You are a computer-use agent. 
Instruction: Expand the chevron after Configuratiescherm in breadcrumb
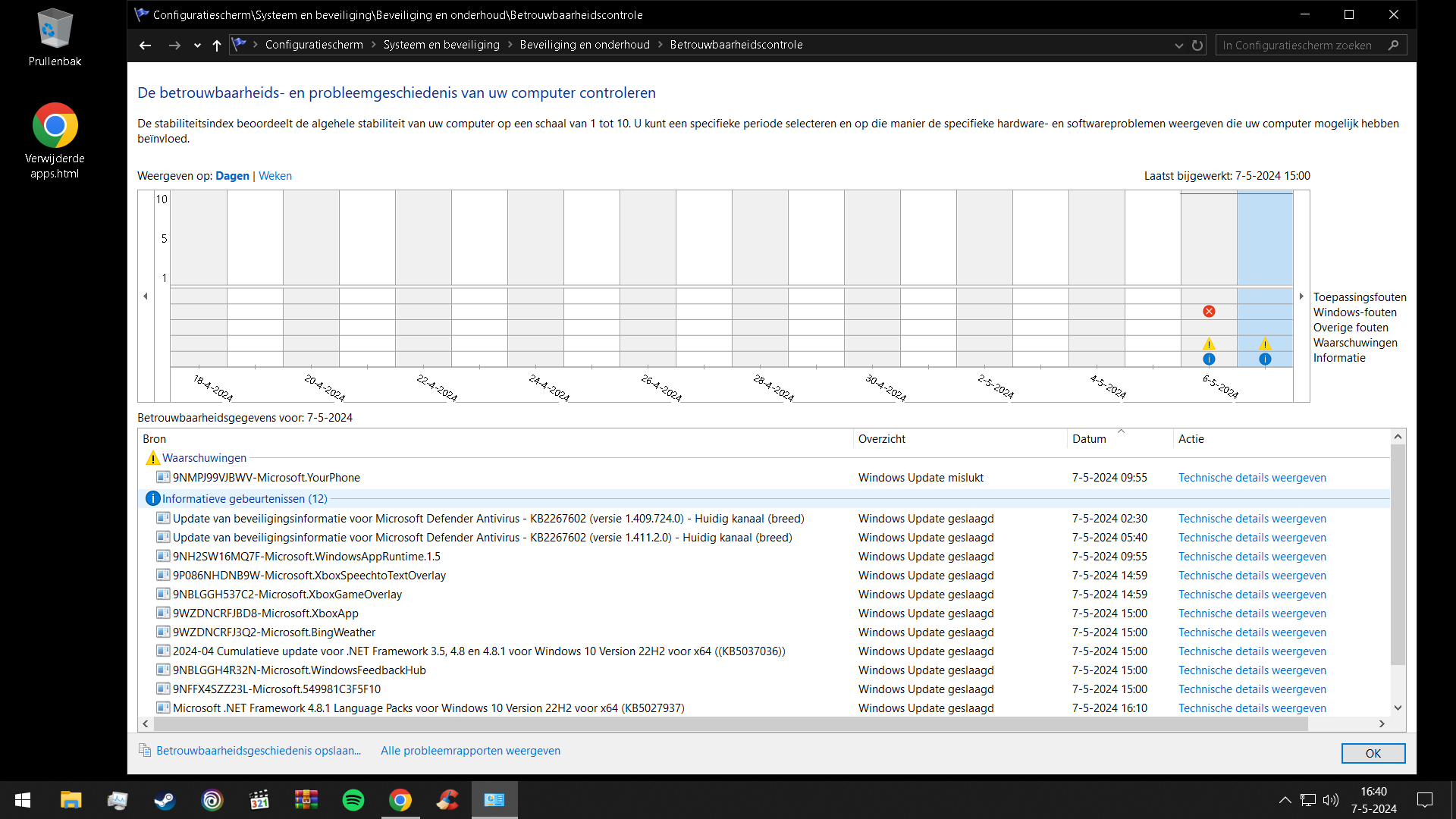[x=374, y=45]
